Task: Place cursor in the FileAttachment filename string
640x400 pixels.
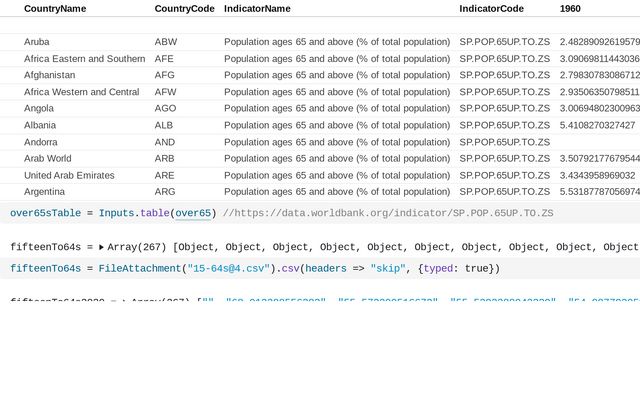Action: click(231, 268)
